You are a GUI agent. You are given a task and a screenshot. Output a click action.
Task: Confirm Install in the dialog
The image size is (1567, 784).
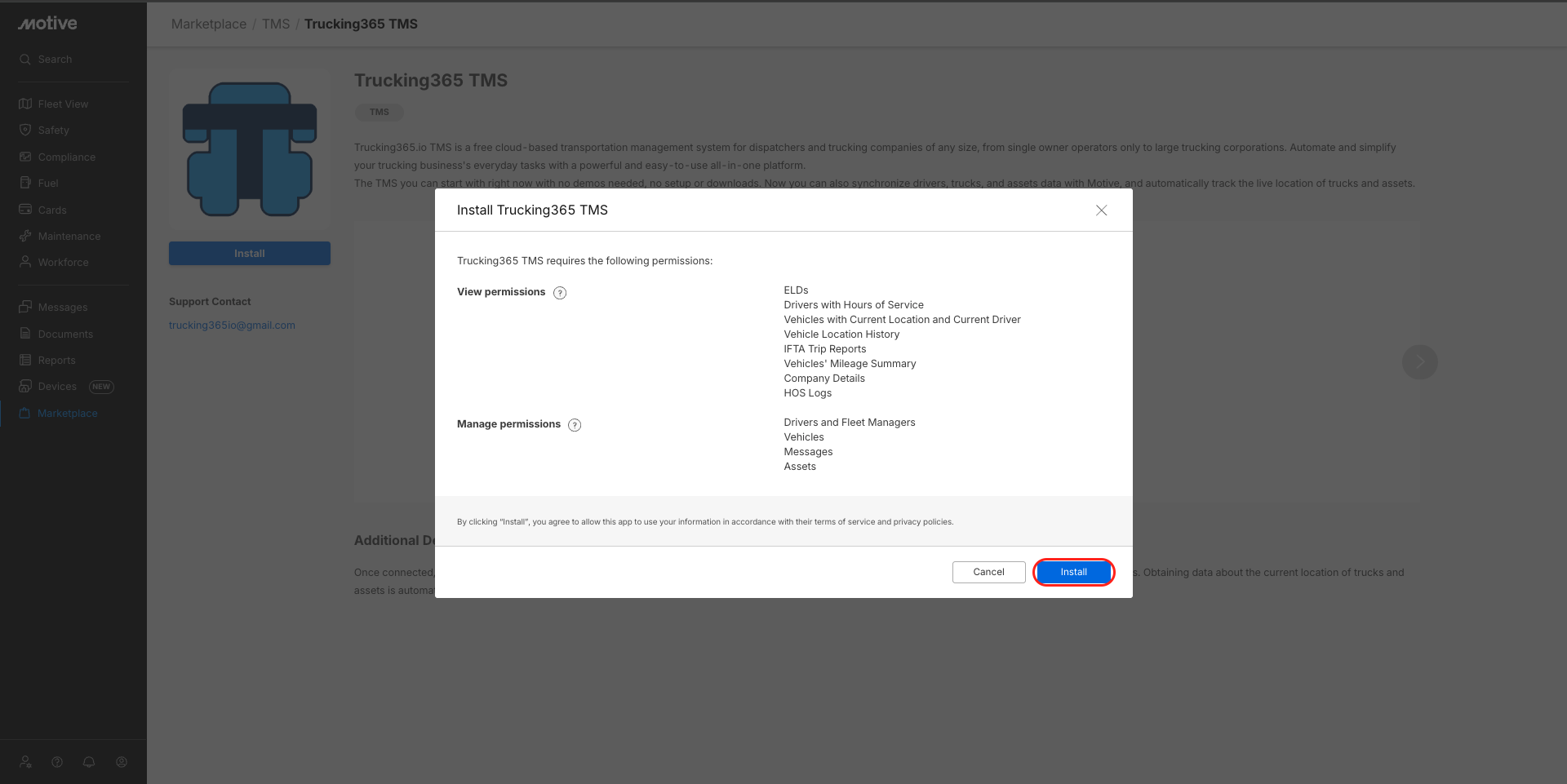[1074, 572]
